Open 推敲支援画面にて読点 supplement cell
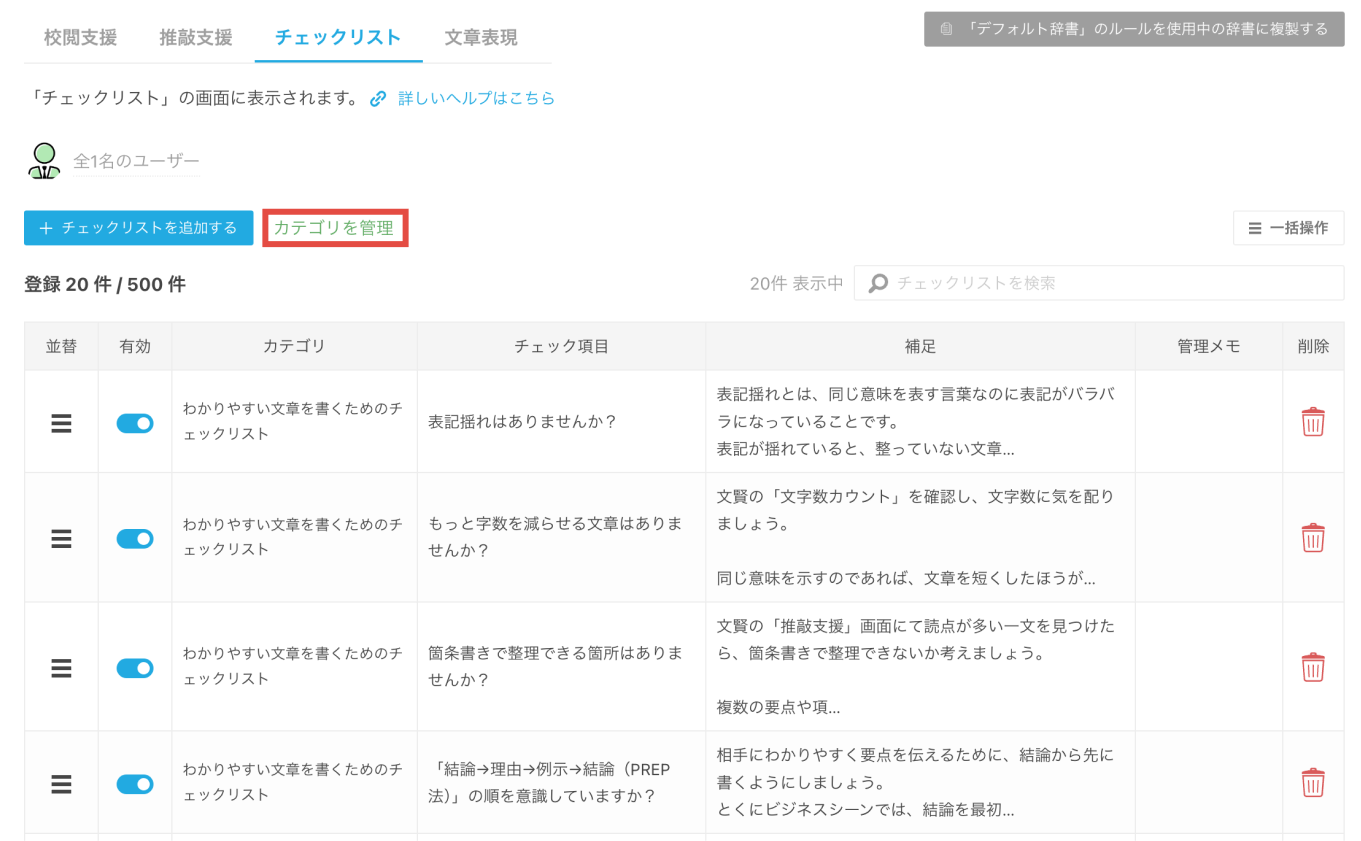Image resolution: width=1361 pixels, height=841 pixels. (x=920, y=667)
